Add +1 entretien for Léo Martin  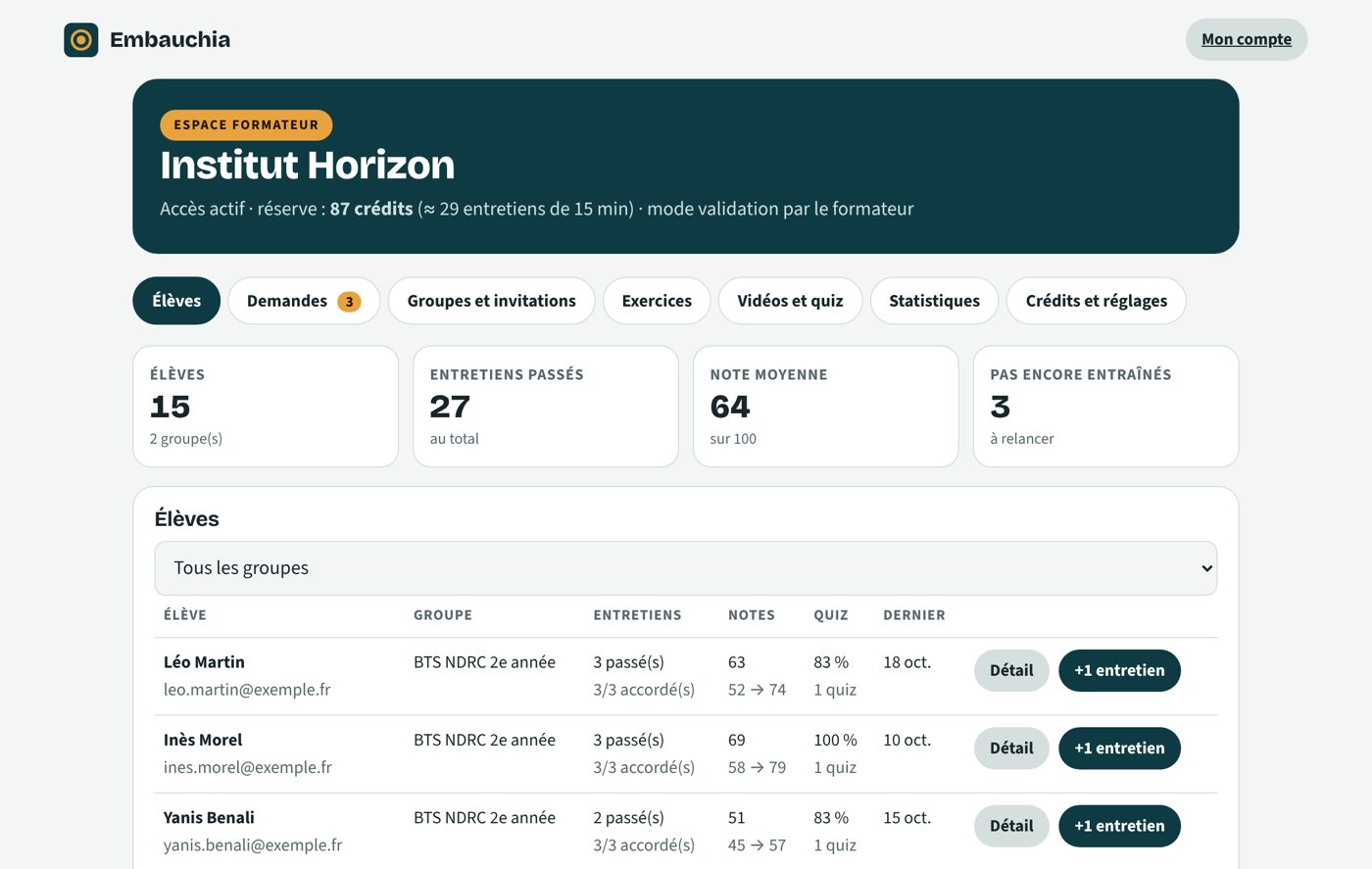tap(1119, 671)
